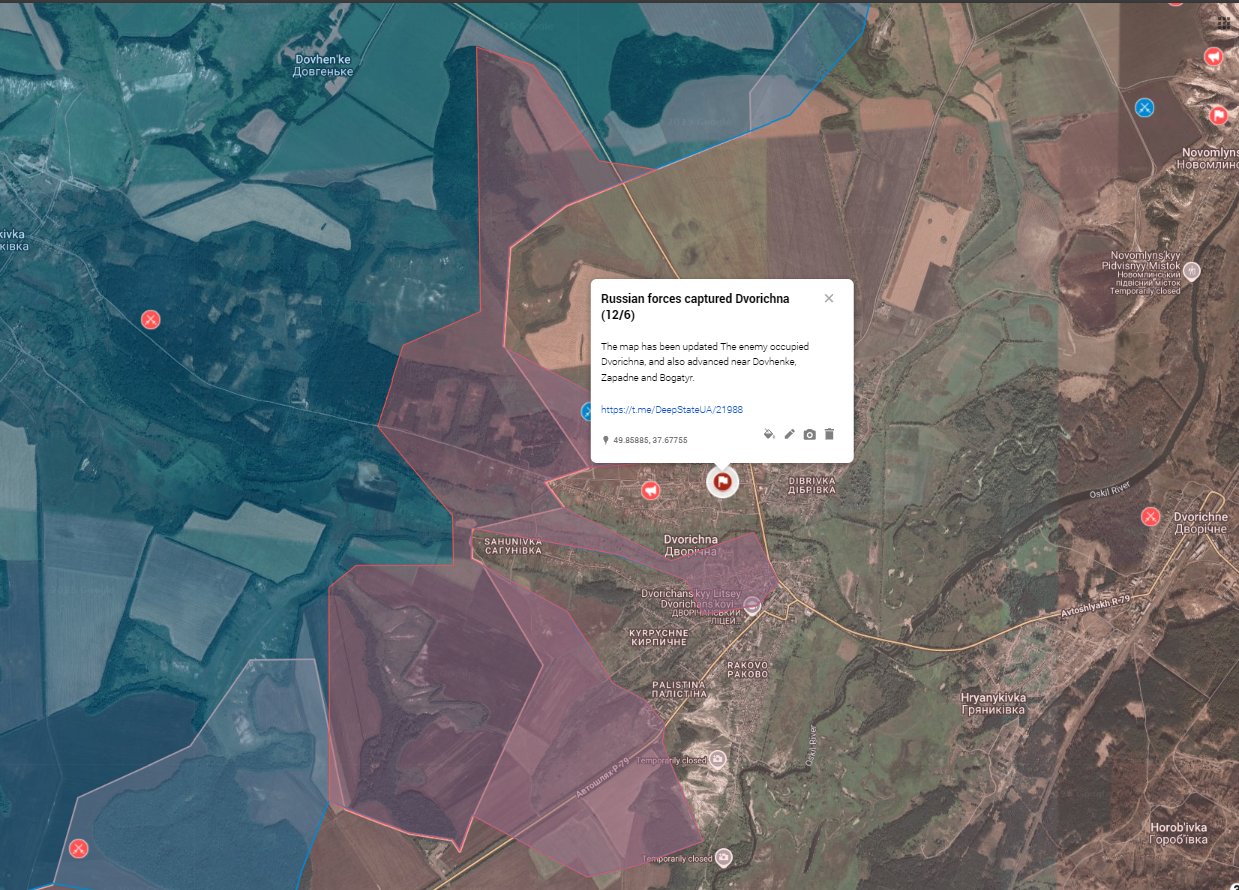The width and height of the screenshot is (1239, 890).
Task: Click the red crossed-swords marker at bottom left
Action: point(79,848)
